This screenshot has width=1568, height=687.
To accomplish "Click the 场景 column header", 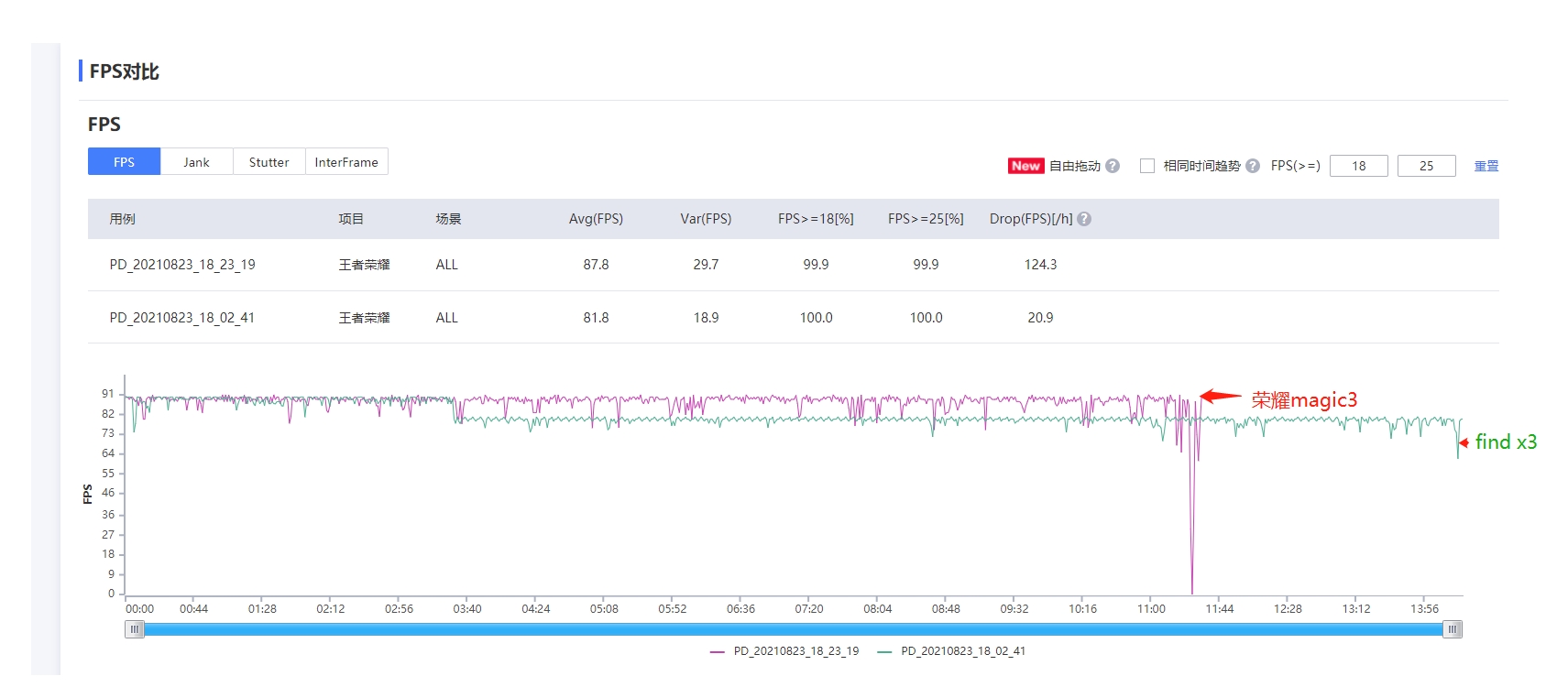I will tap(448, 219).
